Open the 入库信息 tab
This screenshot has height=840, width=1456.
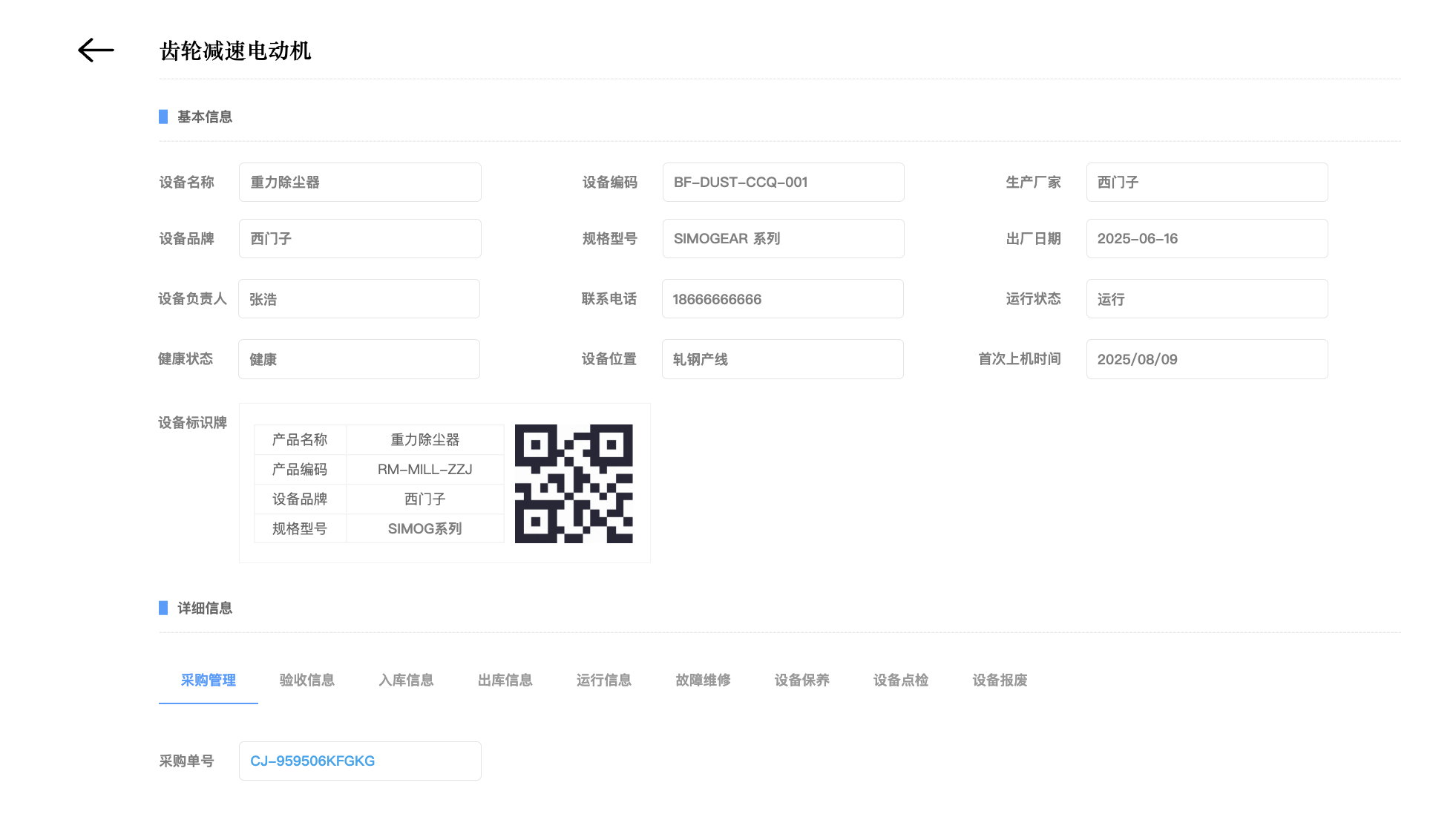(406, 680)
